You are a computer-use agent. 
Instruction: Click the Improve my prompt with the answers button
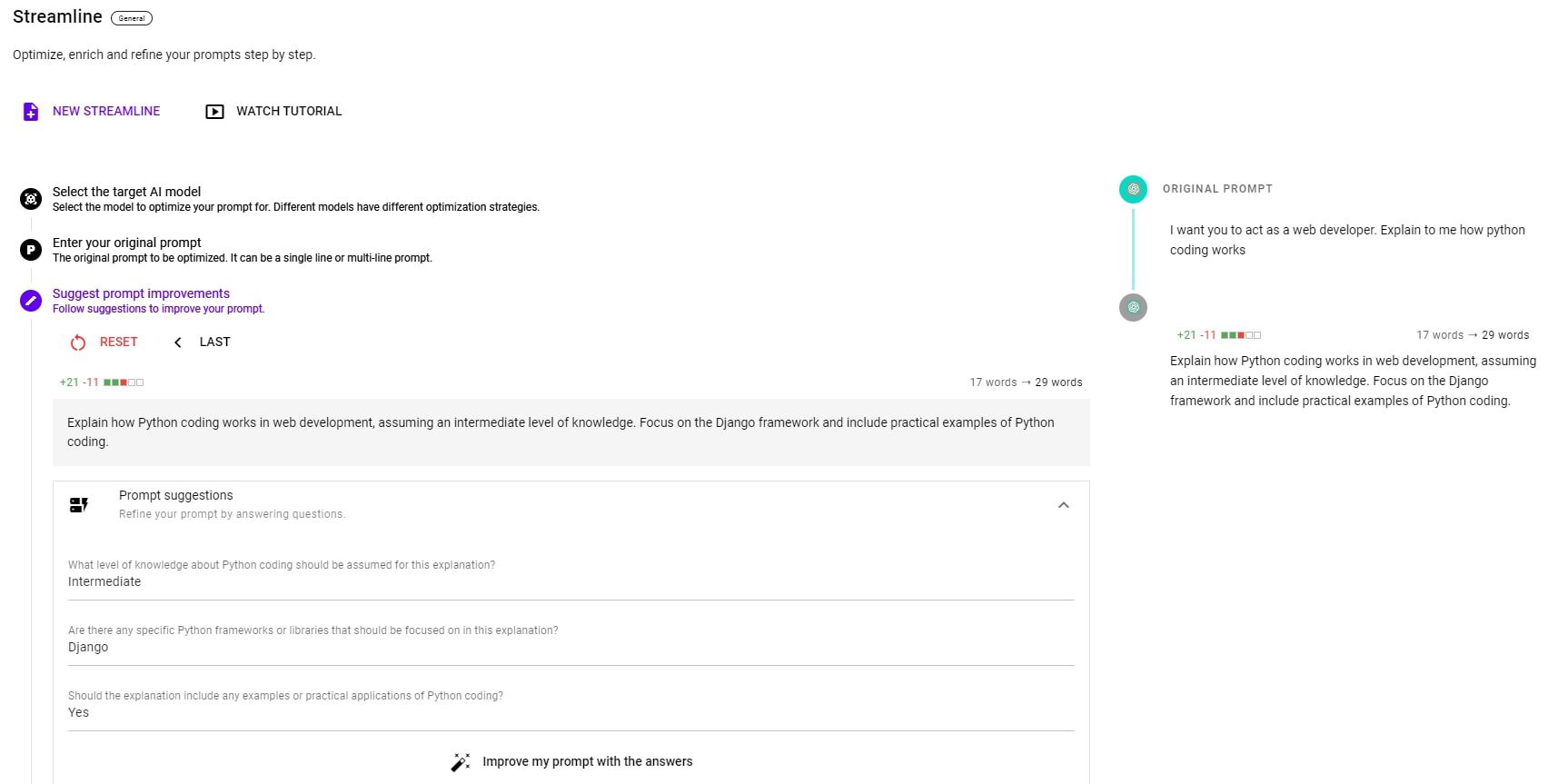coord(587,761)
